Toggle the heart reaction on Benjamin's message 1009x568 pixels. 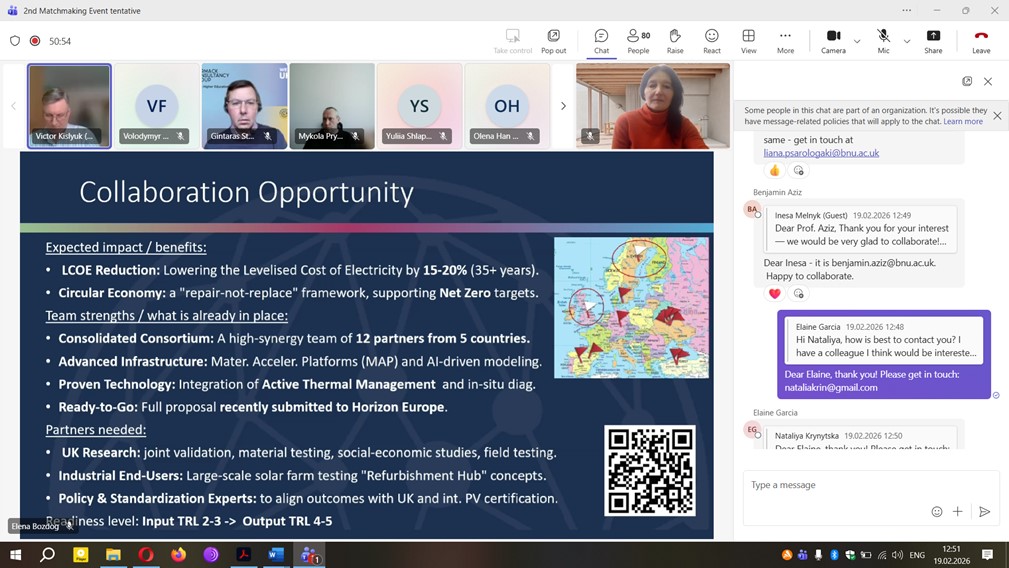coord(774,293)
